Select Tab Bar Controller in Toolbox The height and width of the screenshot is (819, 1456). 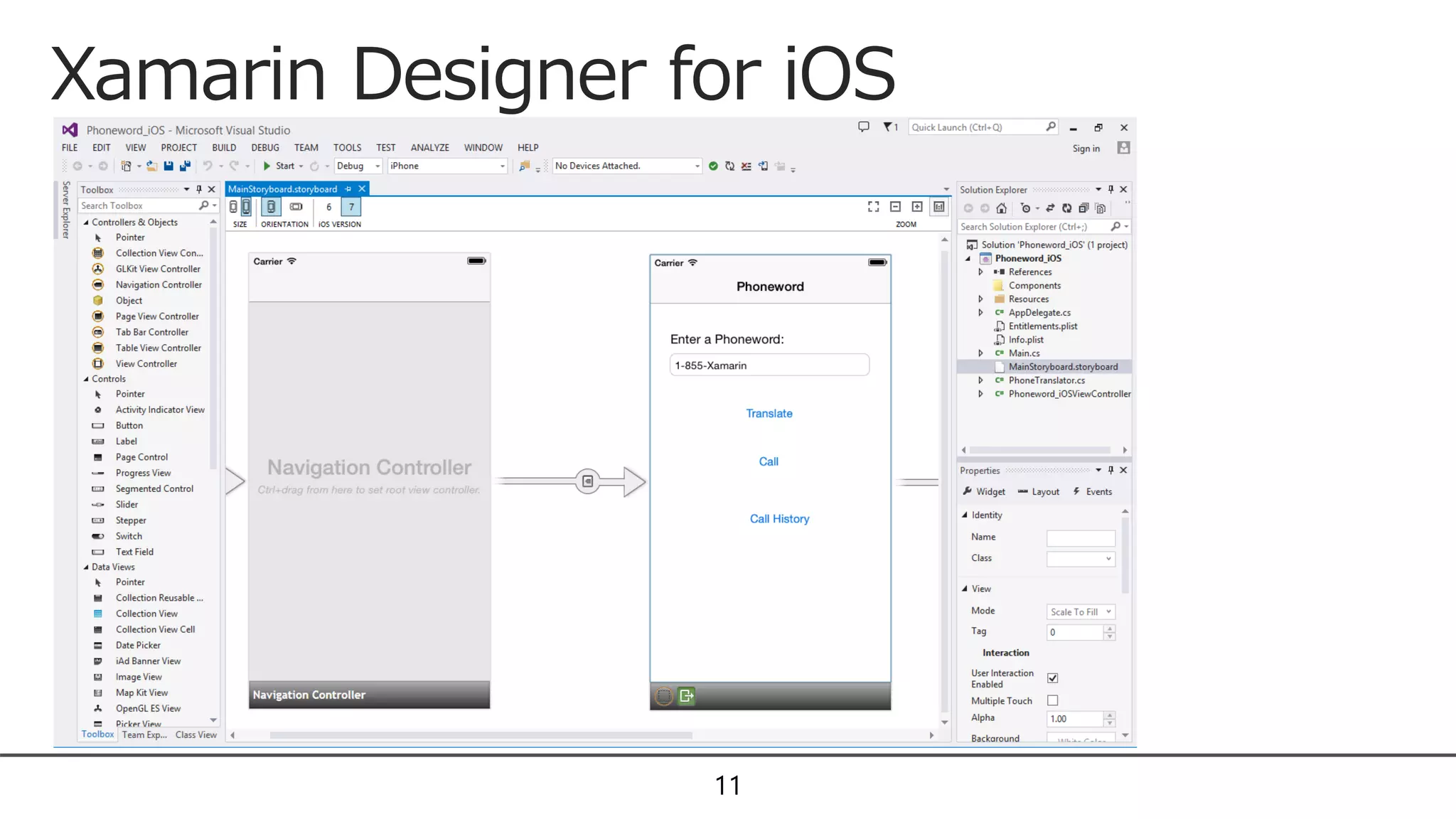[x=151, y=332]
